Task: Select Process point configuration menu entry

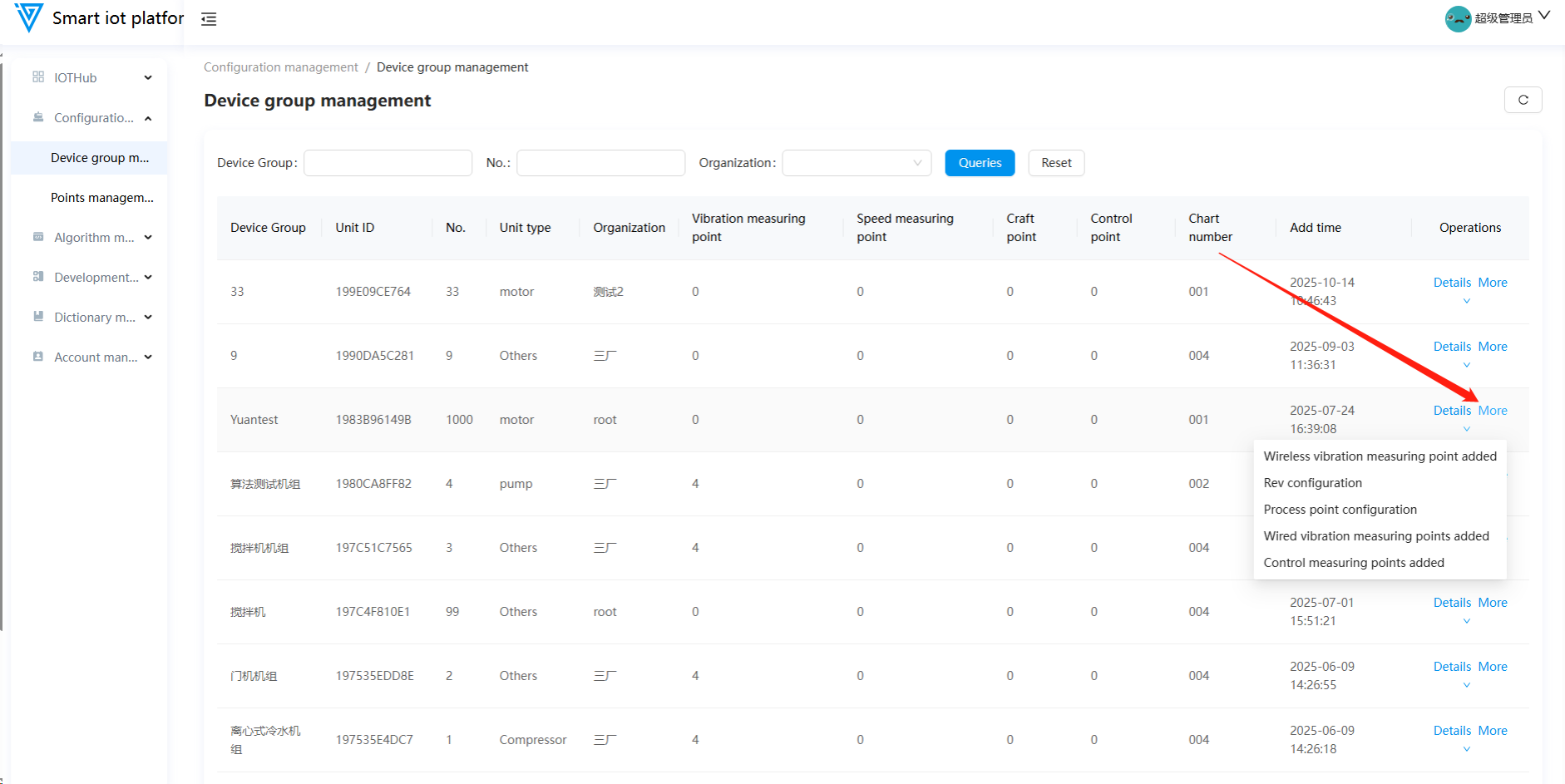Action: point(1340,510)
